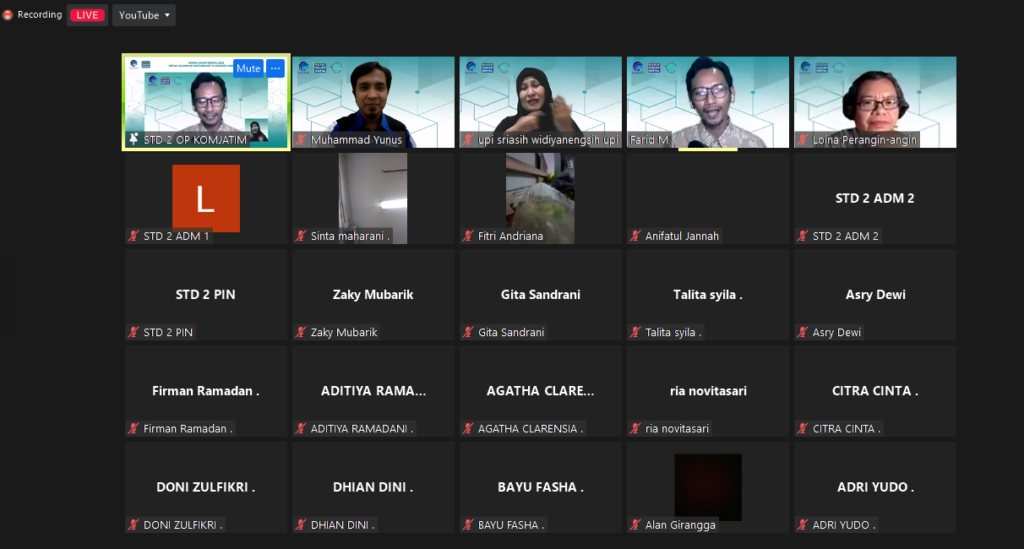Click the muted mic icon beside Alan Girangga
Screen dimensions: 1024x549
click(x=636, y=525)
